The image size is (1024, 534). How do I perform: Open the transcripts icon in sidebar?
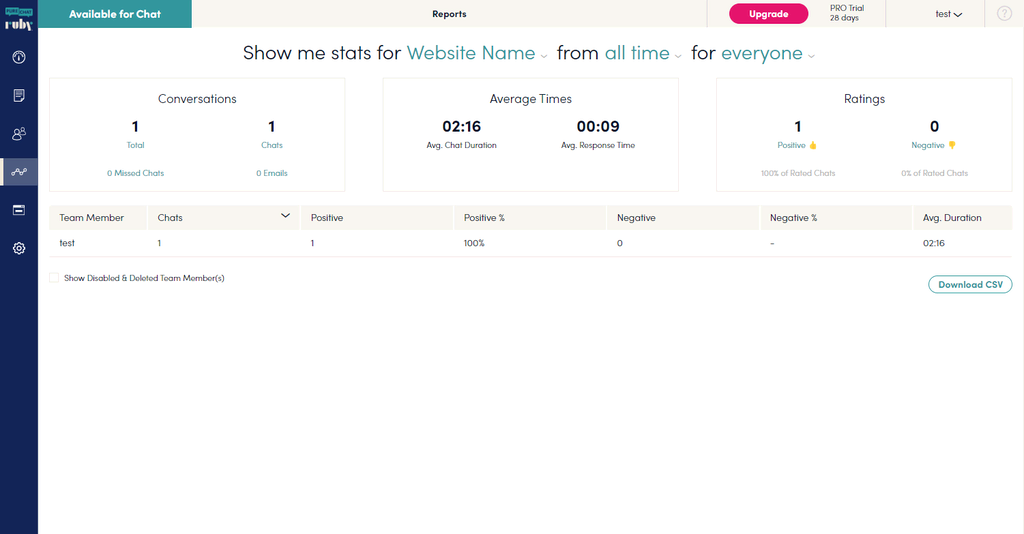19,95
